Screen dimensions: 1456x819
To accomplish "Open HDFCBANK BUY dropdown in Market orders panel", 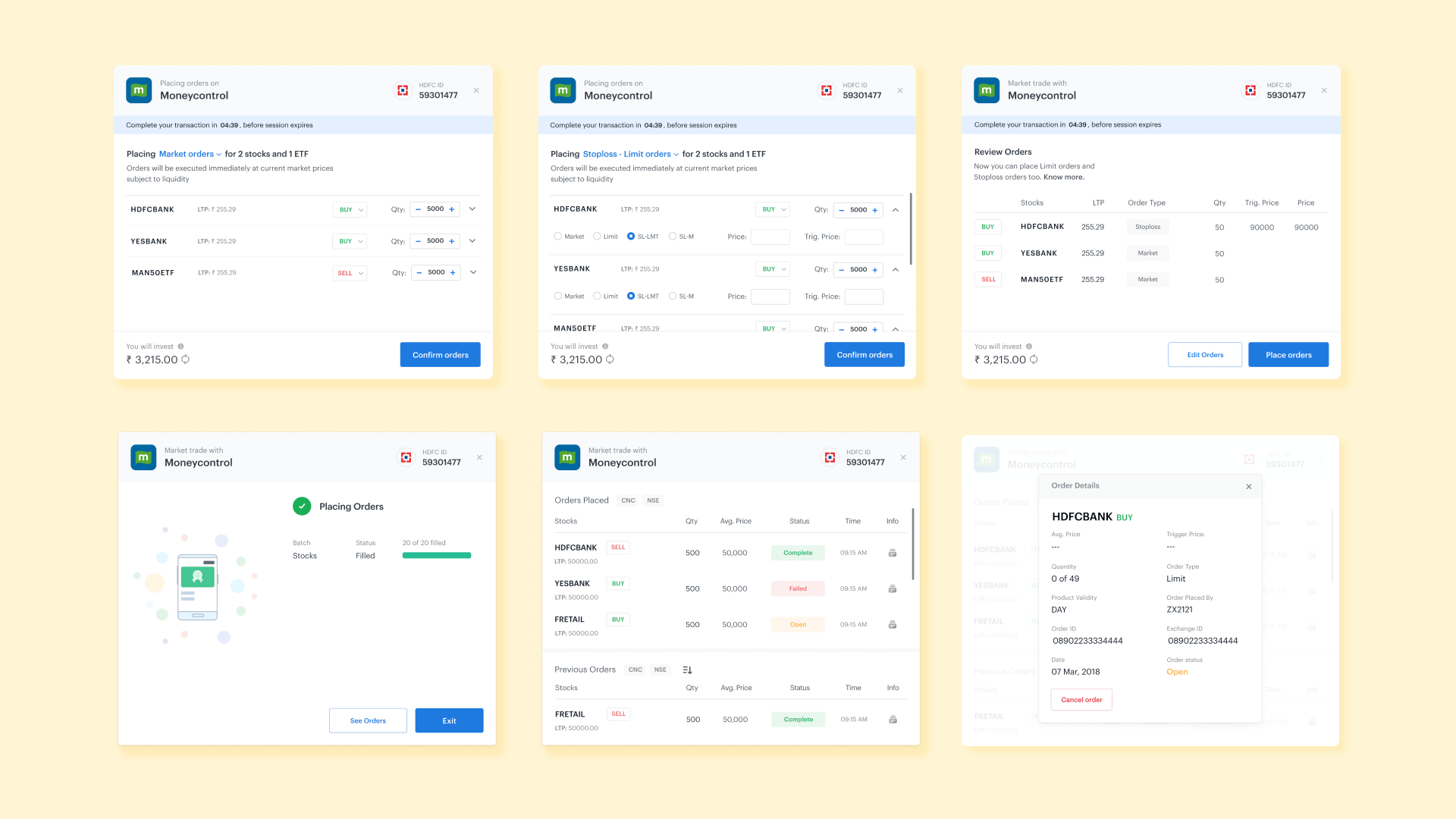I will (x=350, y=210).
